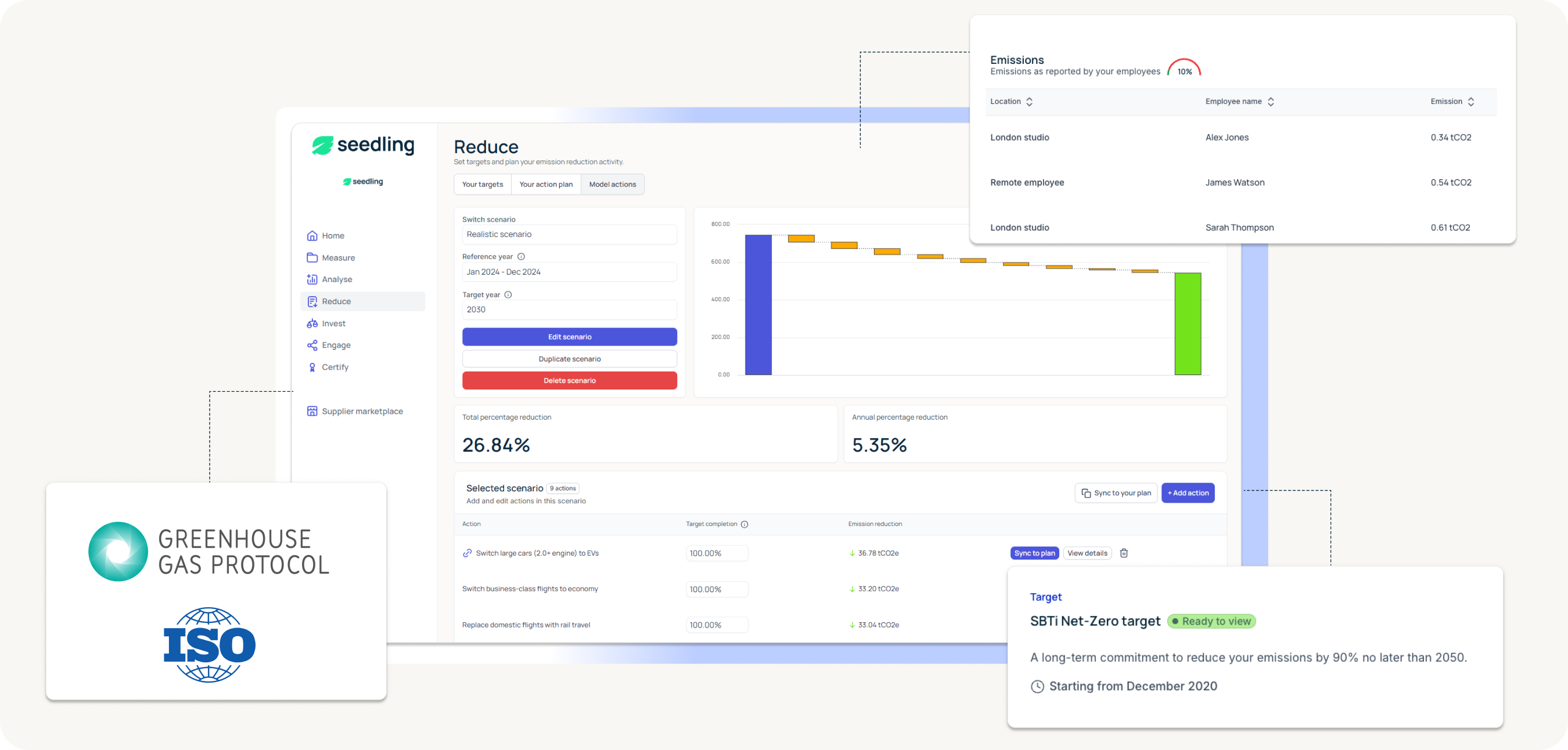Click the green final waterfall chart bar

[1187, 323]
